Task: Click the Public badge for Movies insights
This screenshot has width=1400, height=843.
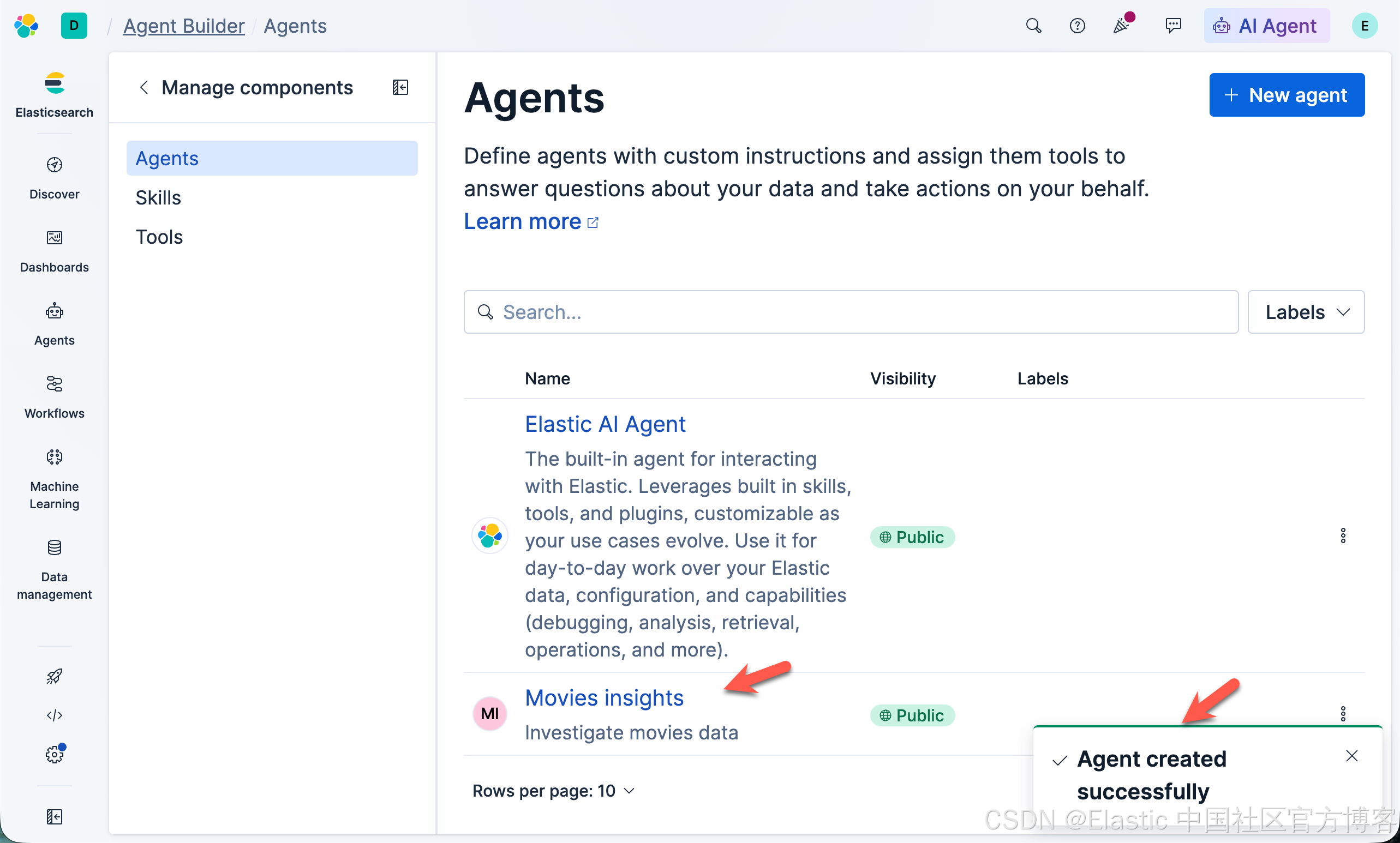Action: coord(912,715)
